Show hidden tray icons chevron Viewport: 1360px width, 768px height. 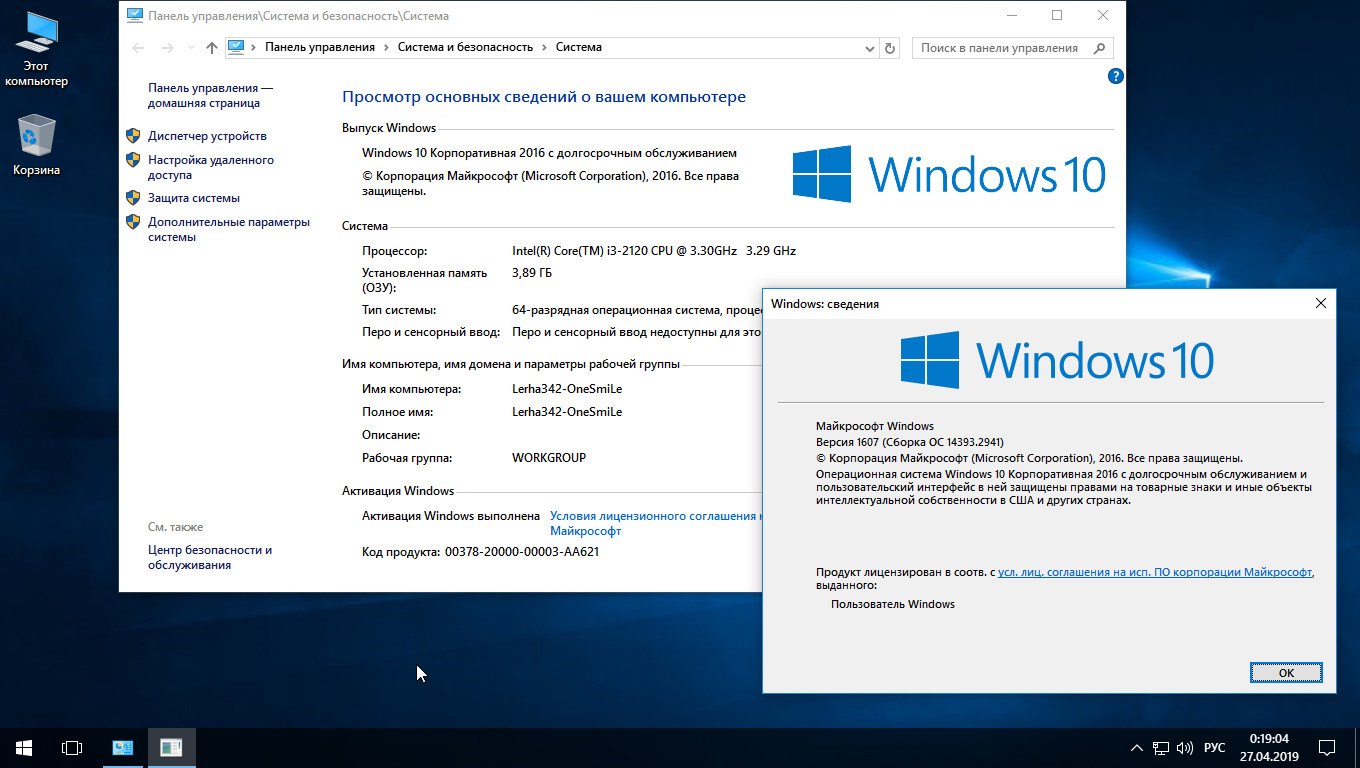pyautogui.click(x=1136, y=747)
